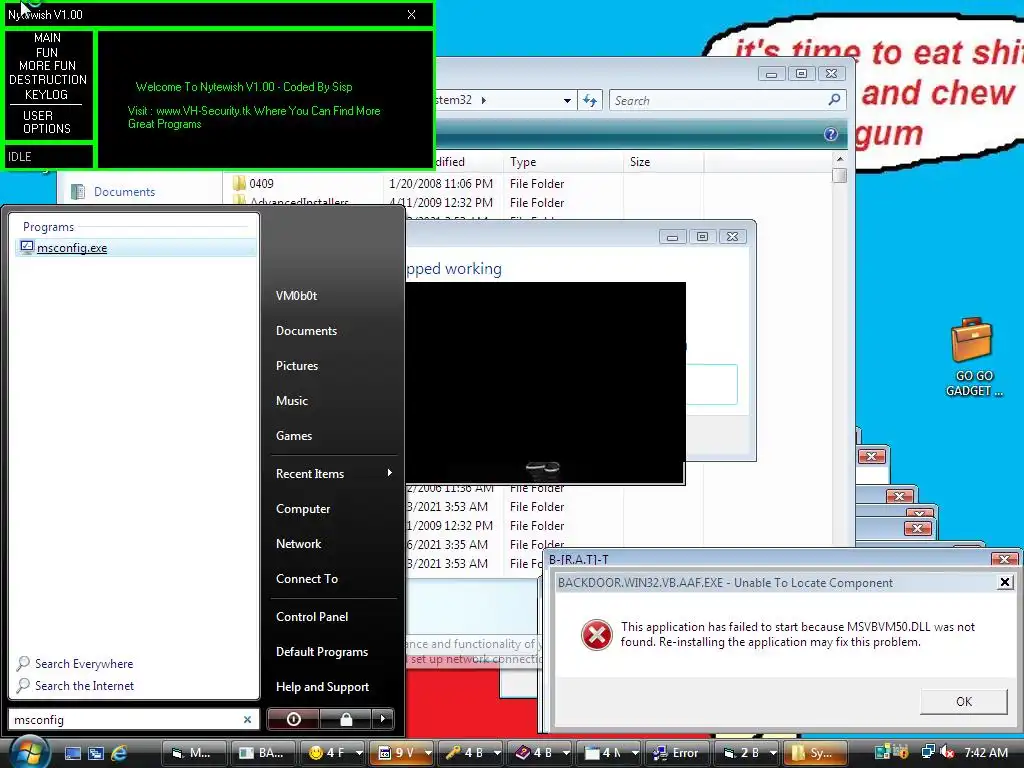Open the 'BA...' taskbar button
Viewport: 1024px width, 768px height.
[262, 753]
